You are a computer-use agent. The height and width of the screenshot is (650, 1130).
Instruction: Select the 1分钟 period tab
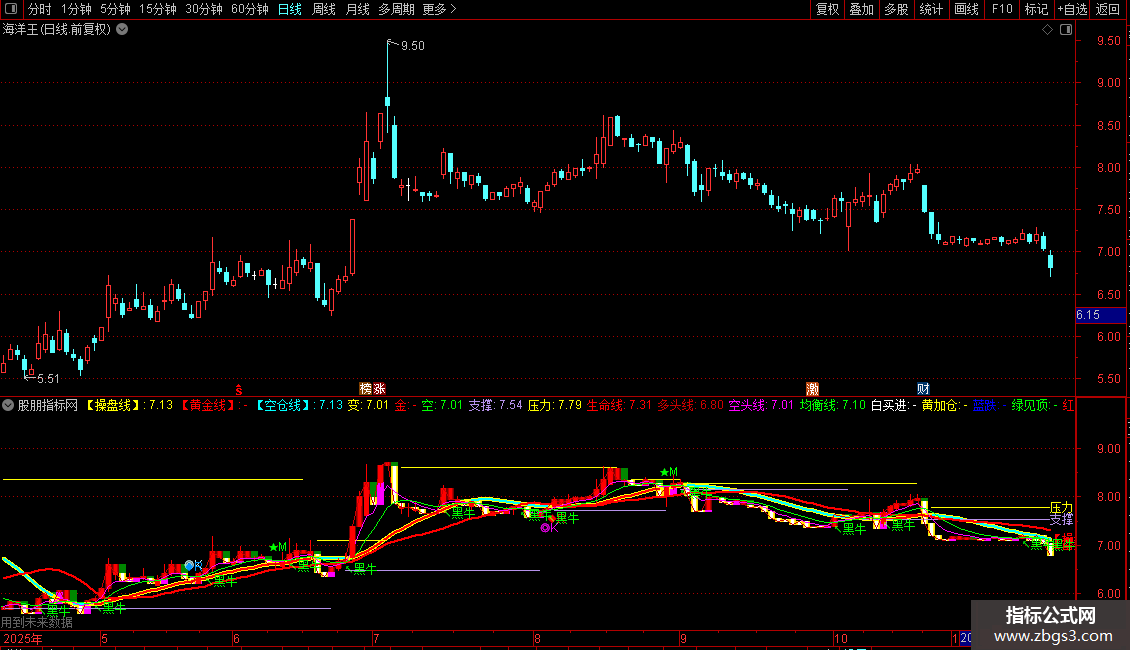tap(76, 9)
